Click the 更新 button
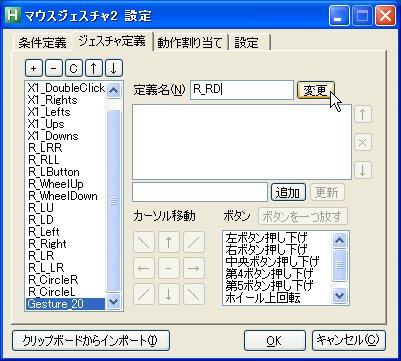The width and height of the screenshot is (401, 361). 327,192
